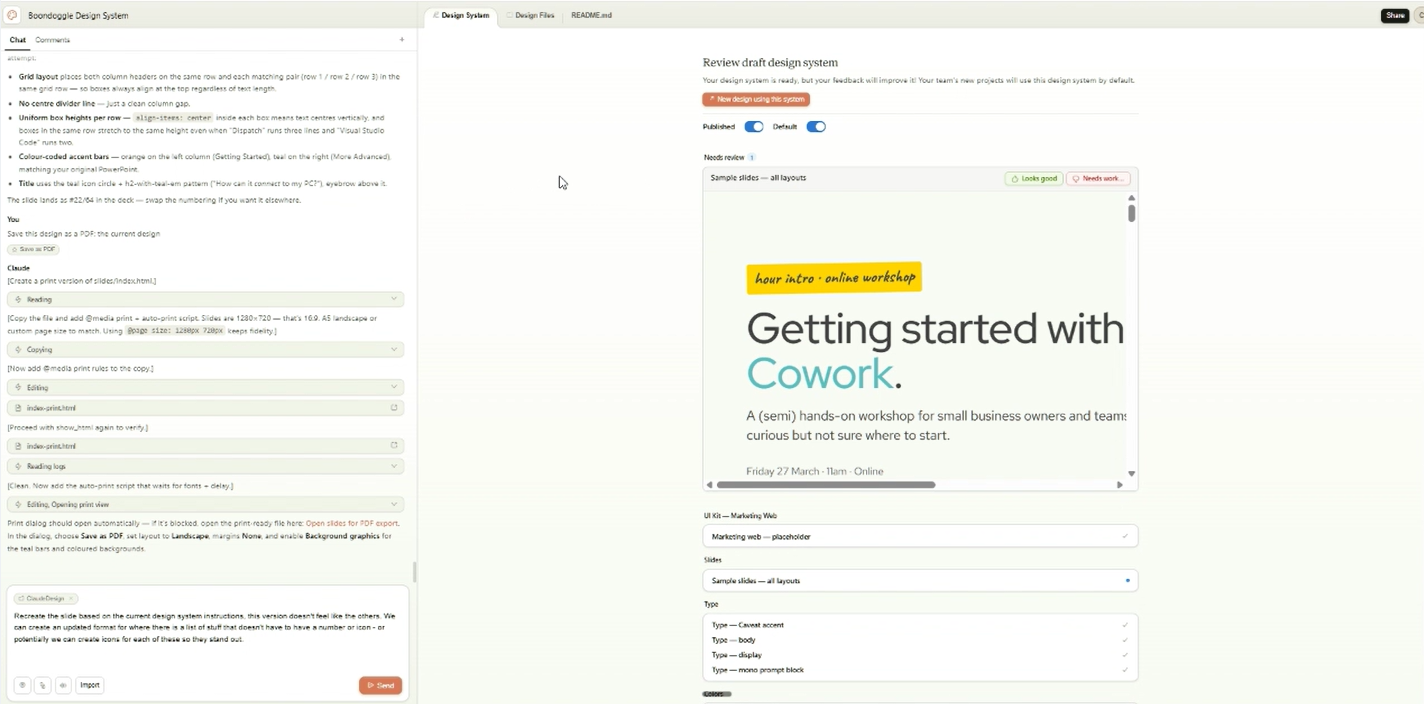Switch to the Comments tab
This screenshot has height=704, width=1424.
click(x=52, y=40)
